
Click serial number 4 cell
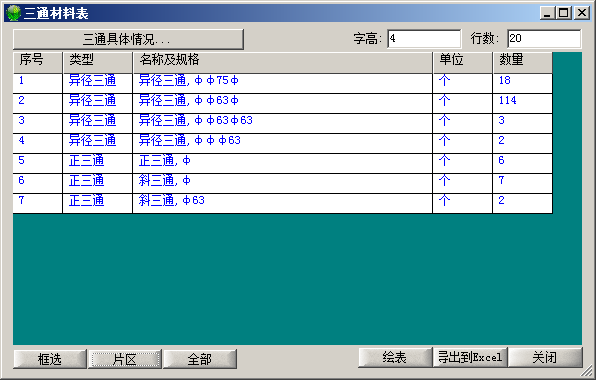(38, 144)
